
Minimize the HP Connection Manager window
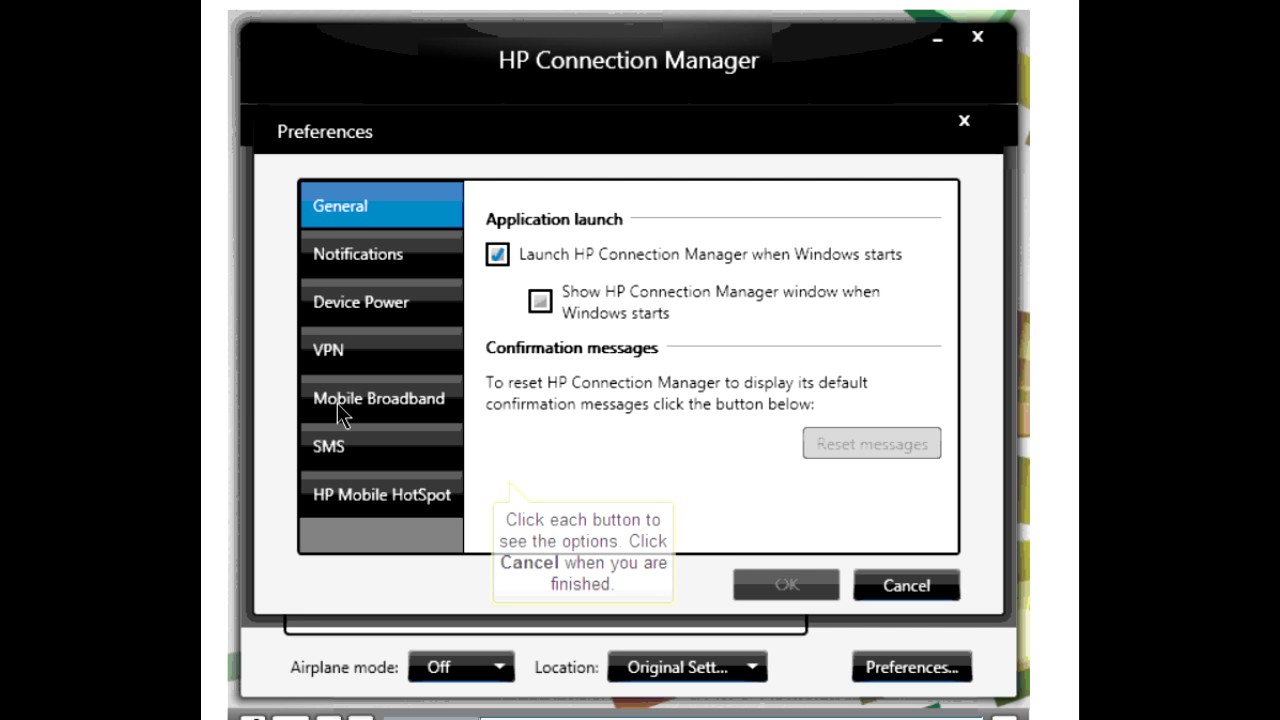(937, 38)
